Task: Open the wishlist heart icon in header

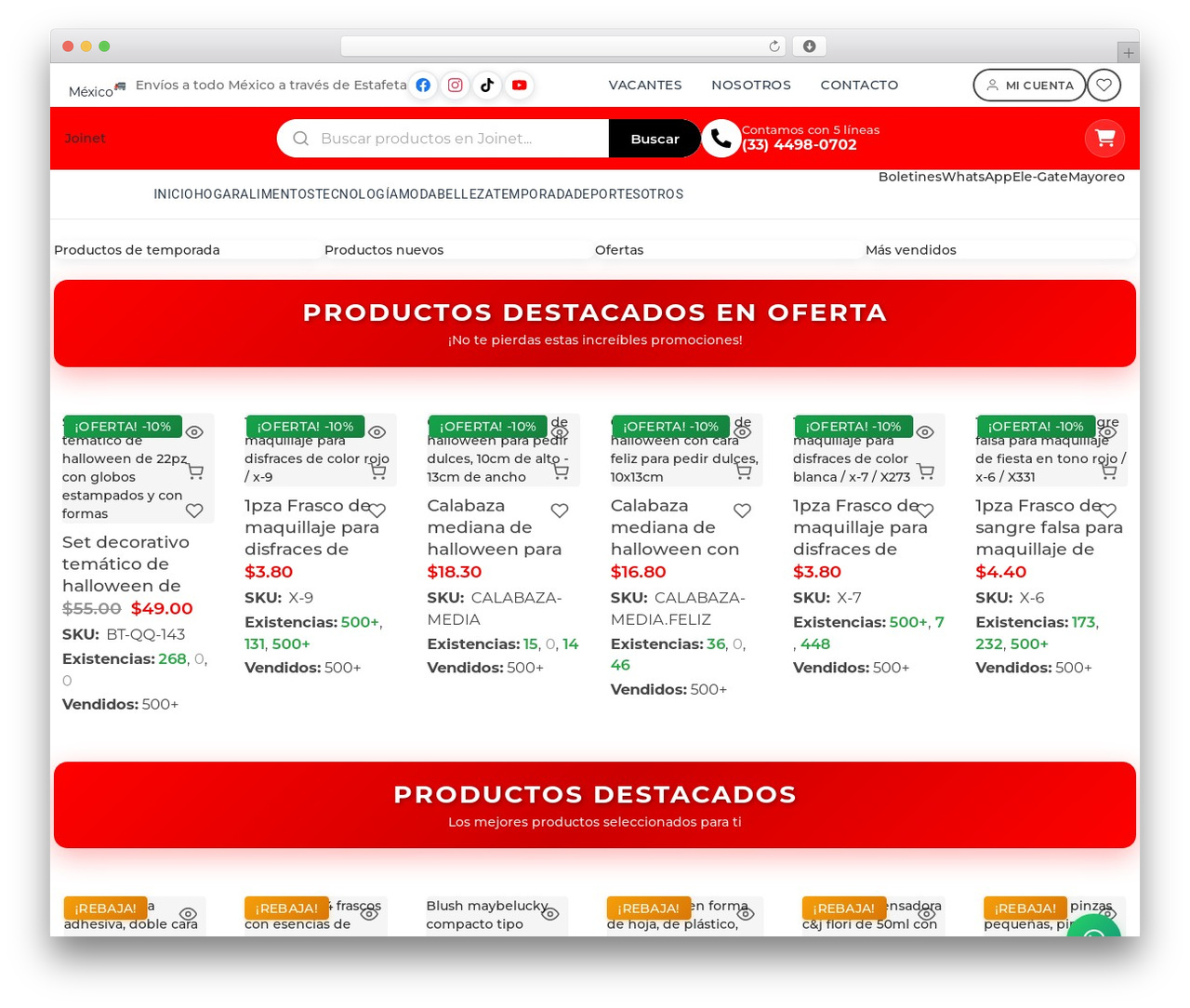Action: coord(1104,85)
